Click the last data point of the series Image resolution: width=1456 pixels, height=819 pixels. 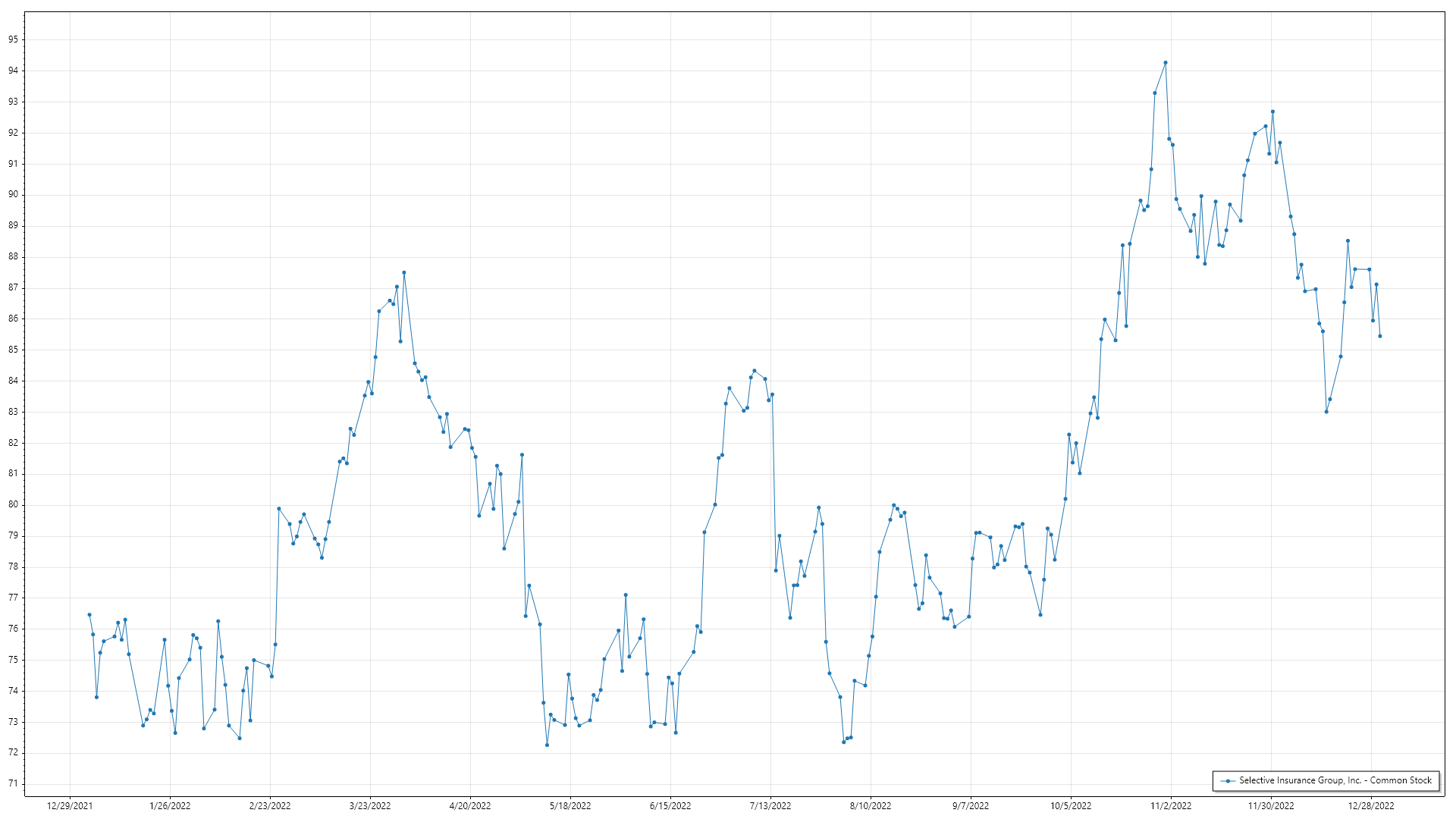tap(1380, 336)
